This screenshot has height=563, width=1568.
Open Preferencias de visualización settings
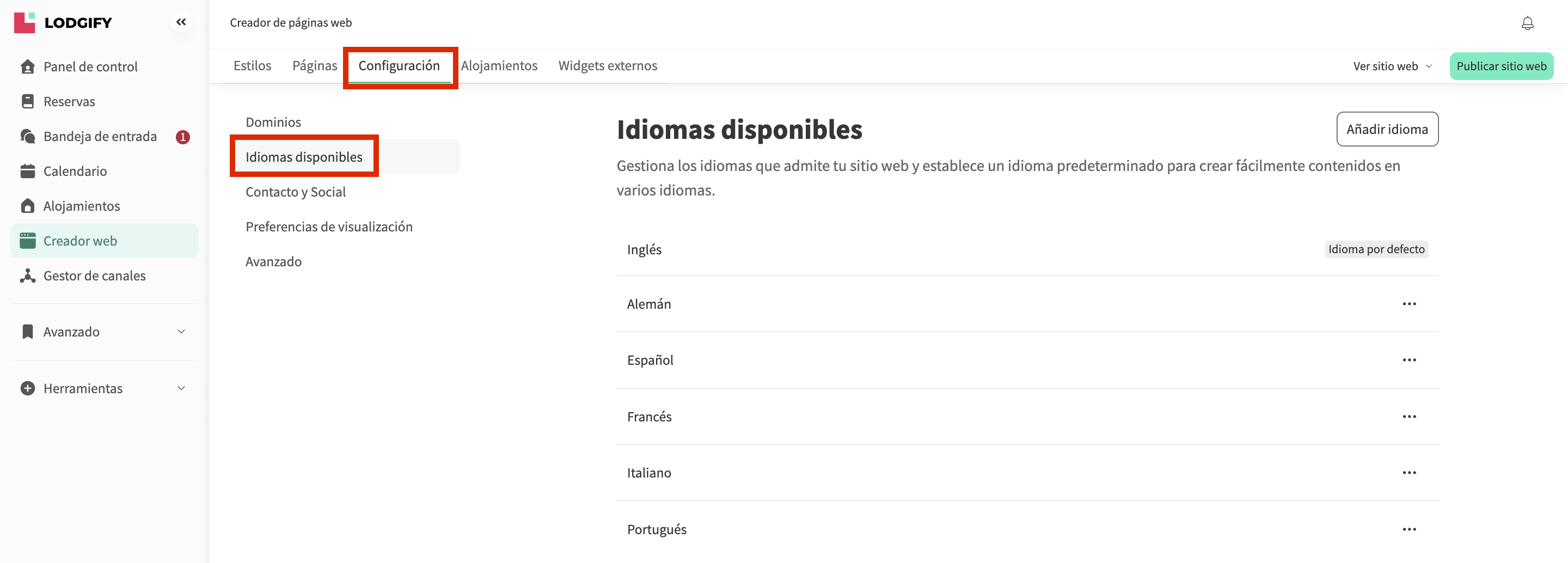329,227
